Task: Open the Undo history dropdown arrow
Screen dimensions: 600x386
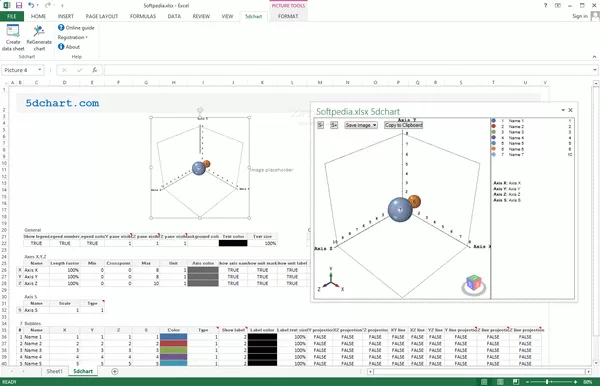Action: (x=38, y=5)
